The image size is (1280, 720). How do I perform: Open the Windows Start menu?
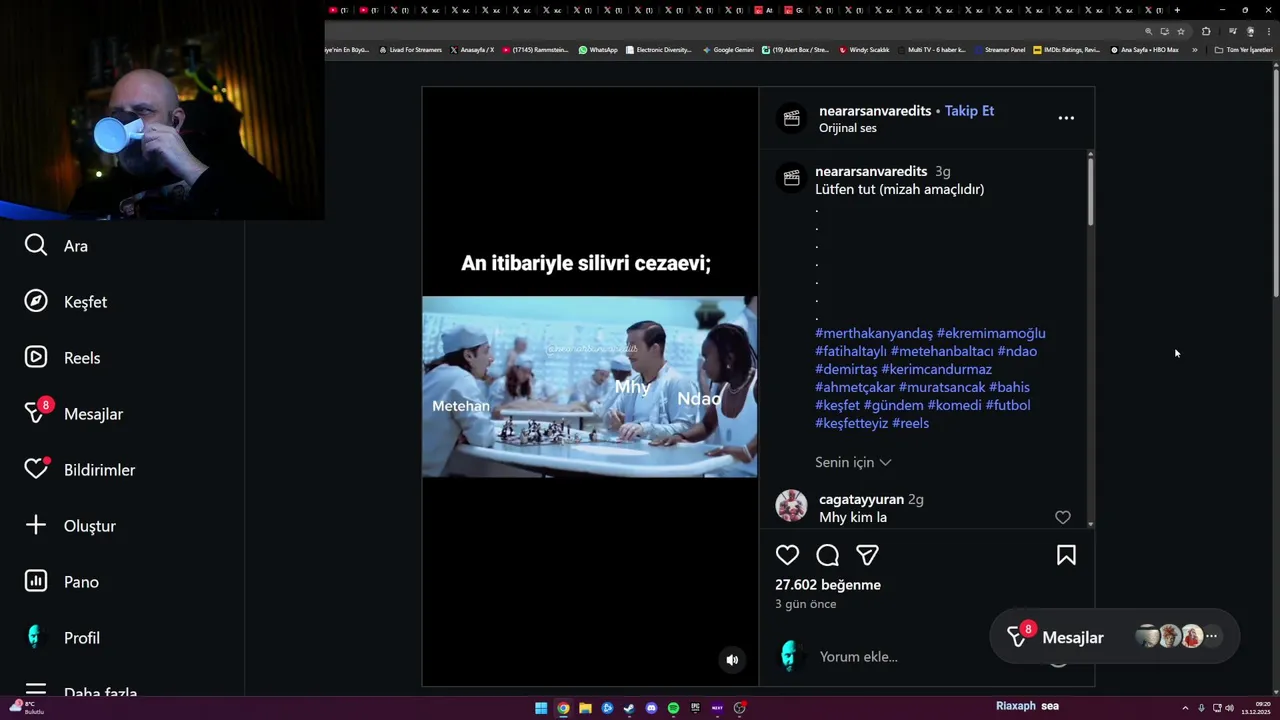541,708
